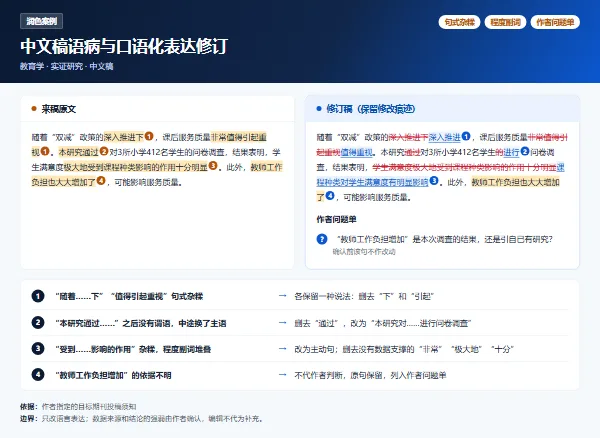Click orange marker 1 after 深入推进下
This screenshot has width=600, height=438.
(149, 136)
